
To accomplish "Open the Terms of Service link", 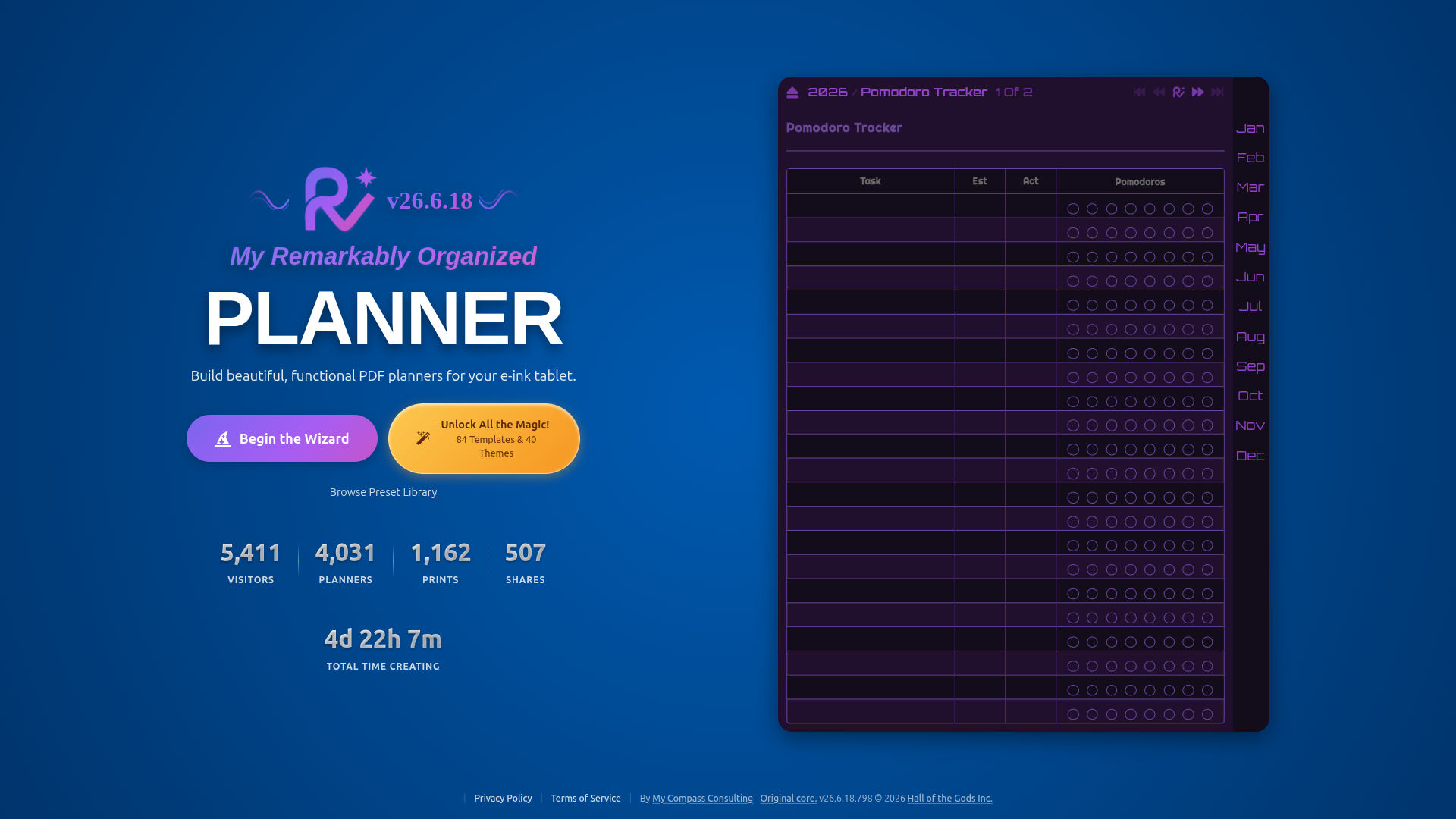I will [585, 798].
